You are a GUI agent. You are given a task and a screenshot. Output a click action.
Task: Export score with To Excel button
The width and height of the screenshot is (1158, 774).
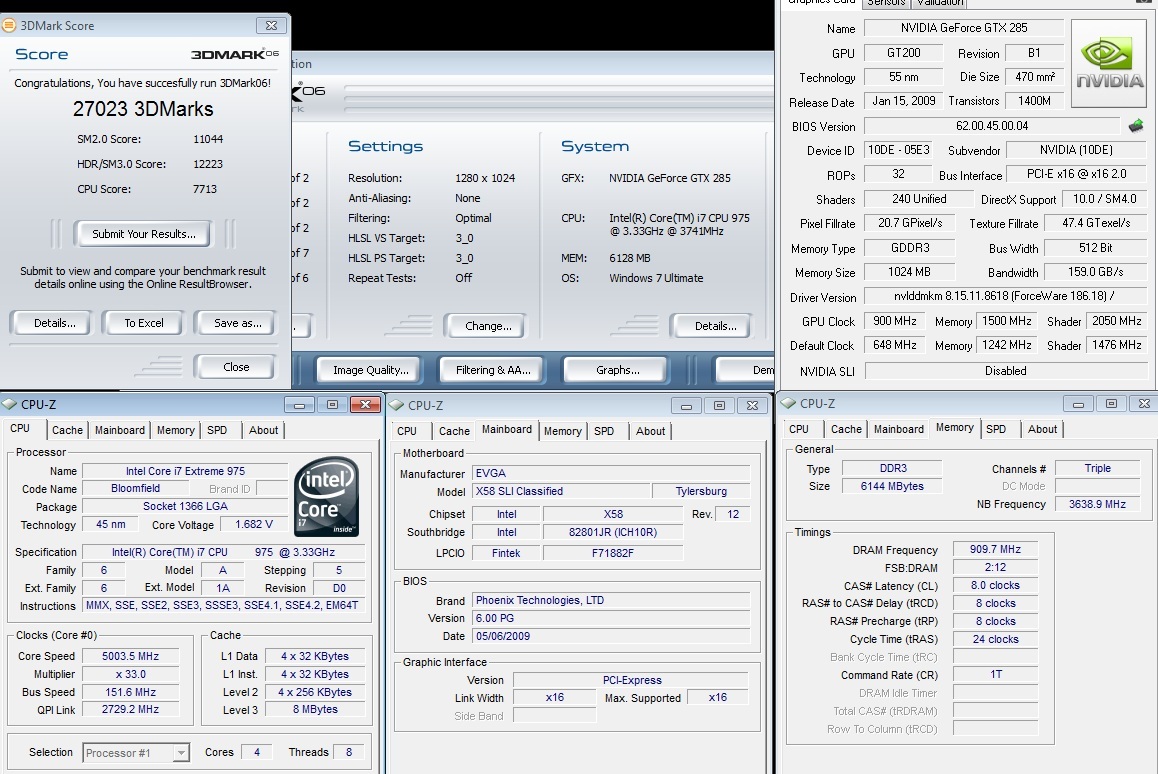[x=144, y=323]
